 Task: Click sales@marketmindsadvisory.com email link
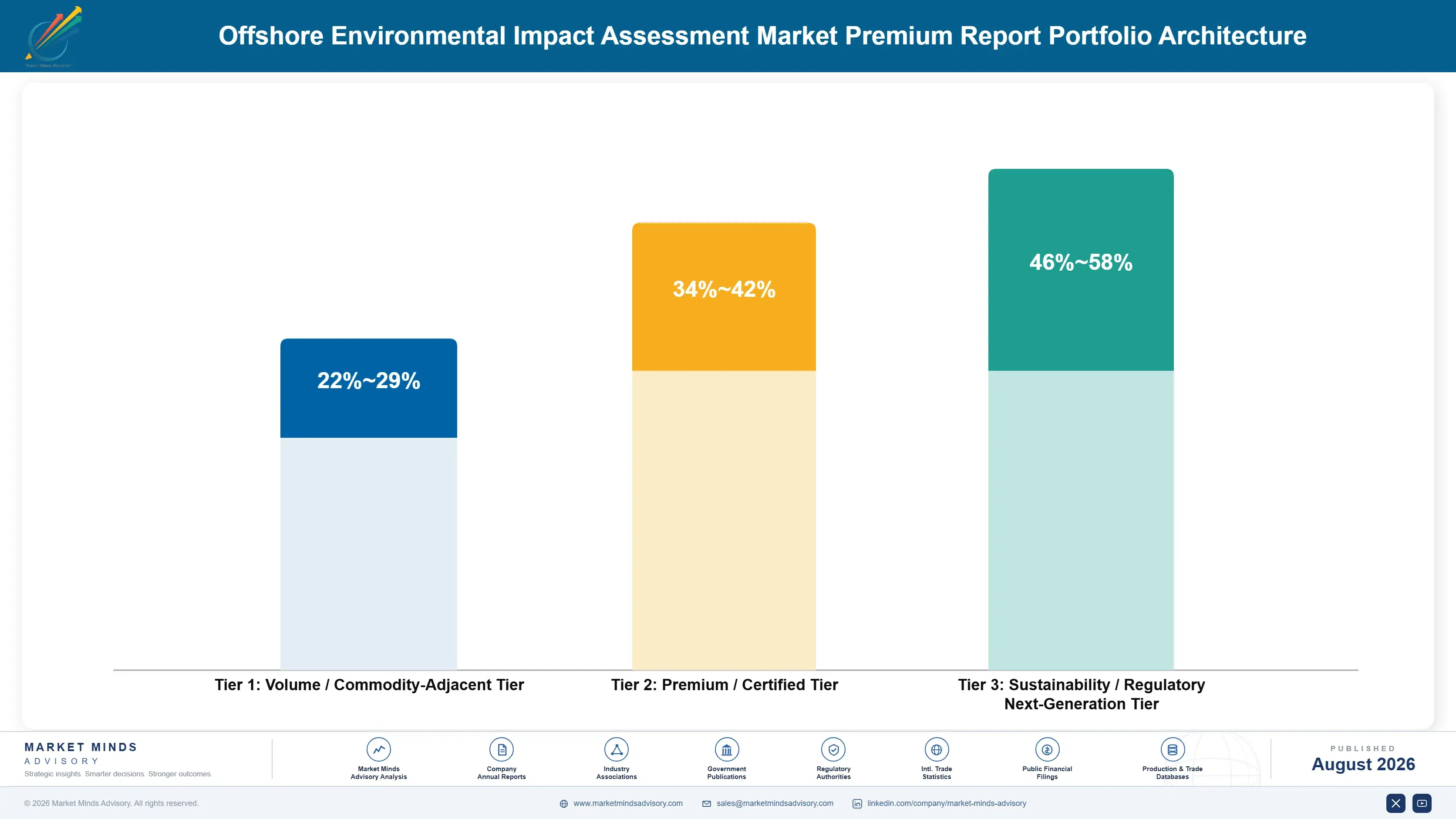(x=775, y=803)
